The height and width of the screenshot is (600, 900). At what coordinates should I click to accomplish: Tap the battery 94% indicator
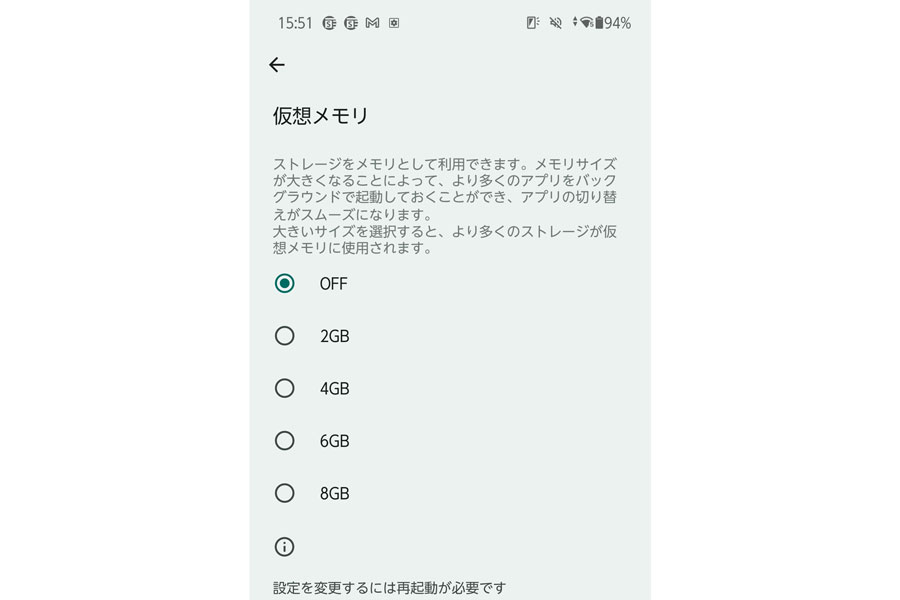(612, 23)
